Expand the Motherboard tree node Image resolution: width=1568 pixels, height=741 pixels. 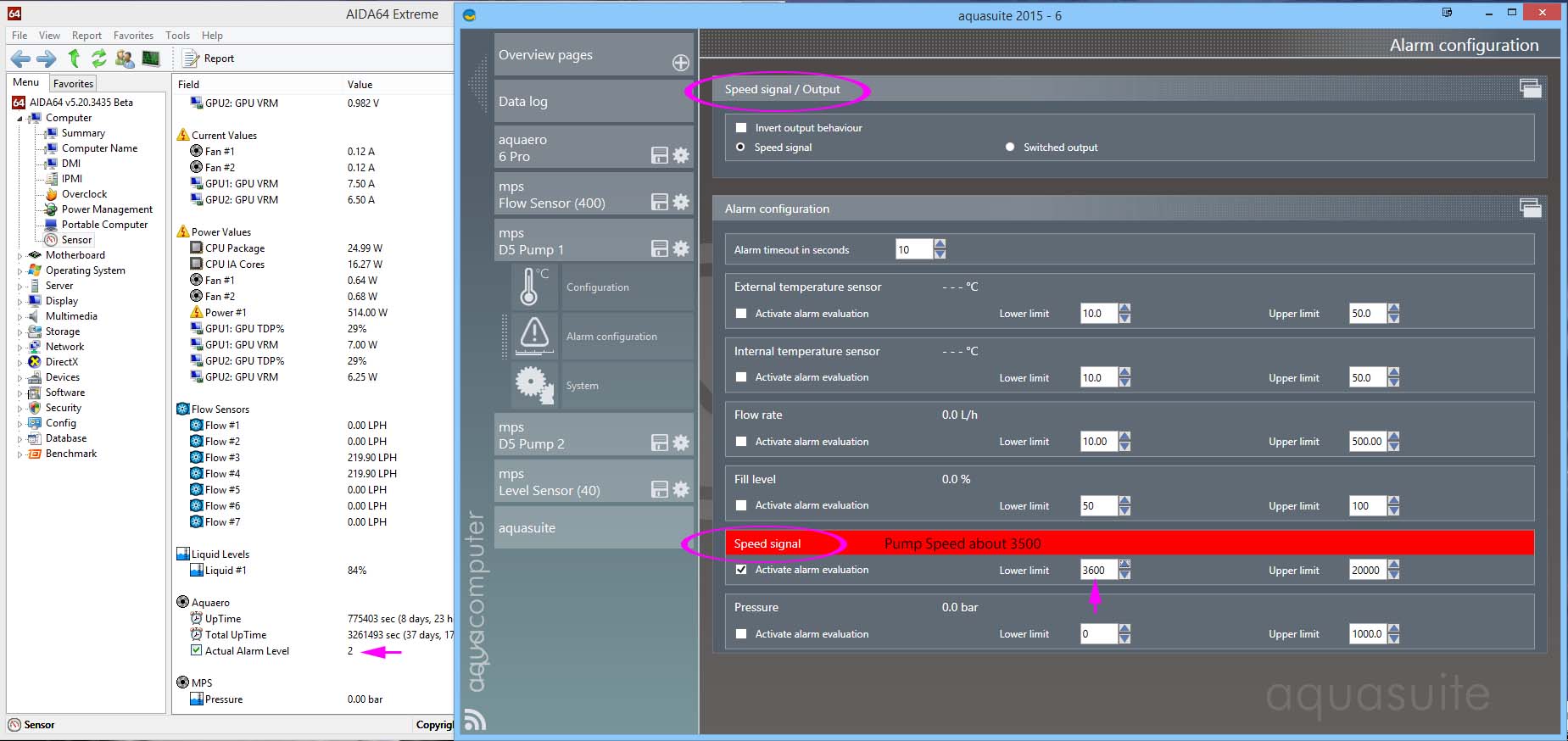[x=20, y=255]
